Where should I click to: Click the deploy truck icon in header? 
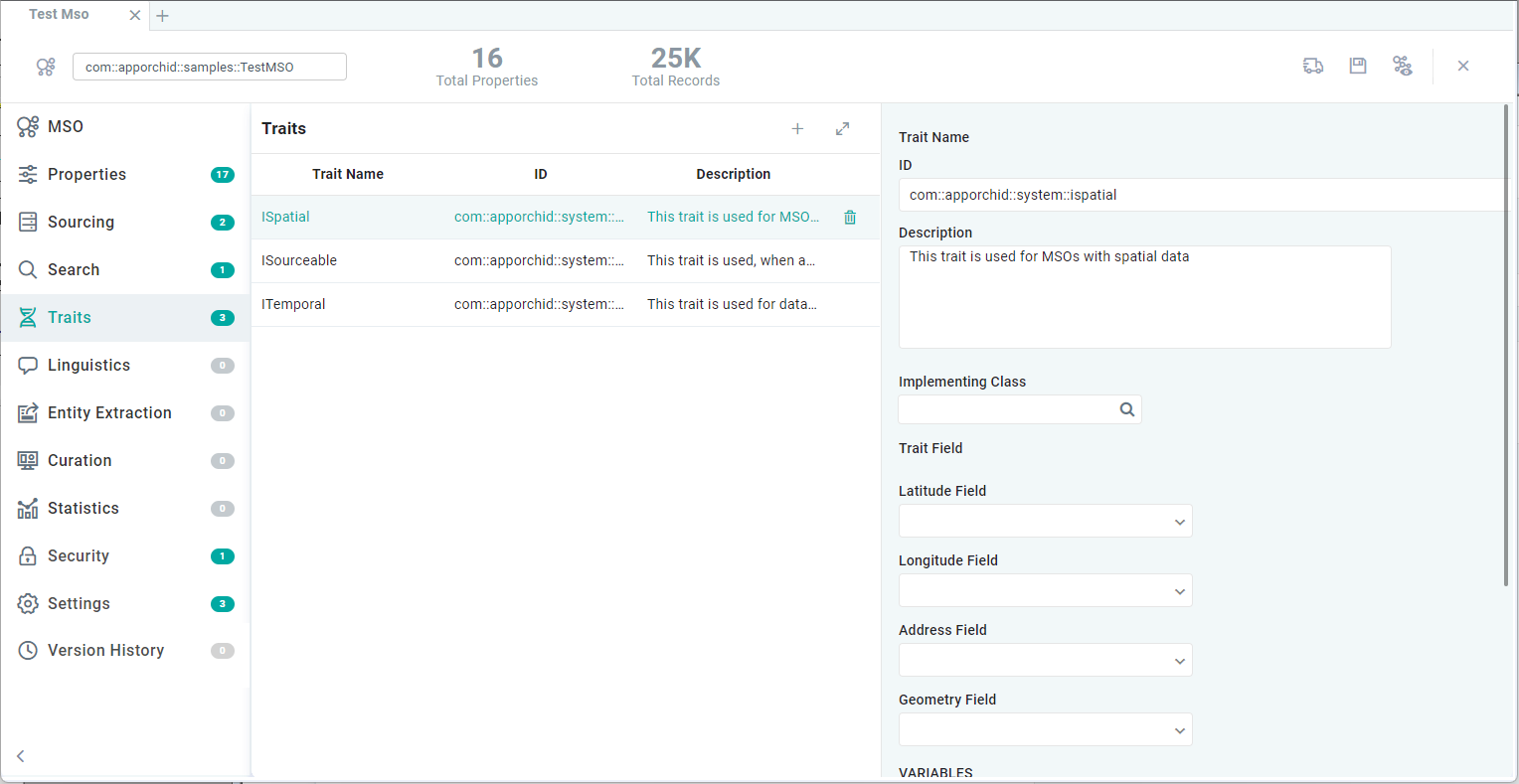point(1313,66)
